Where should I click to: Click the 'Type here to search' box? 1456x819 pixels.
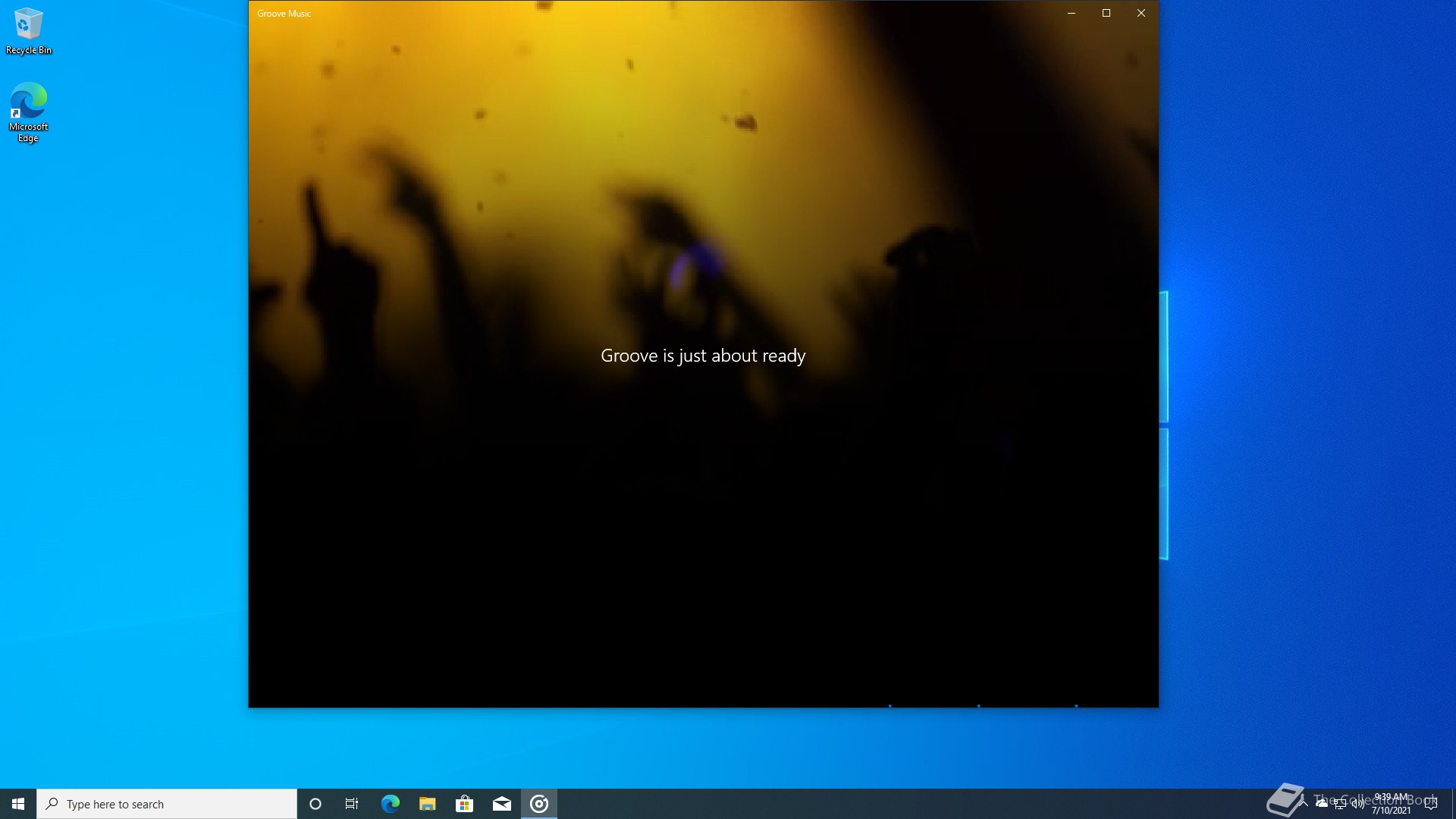(x=167, y=804)
